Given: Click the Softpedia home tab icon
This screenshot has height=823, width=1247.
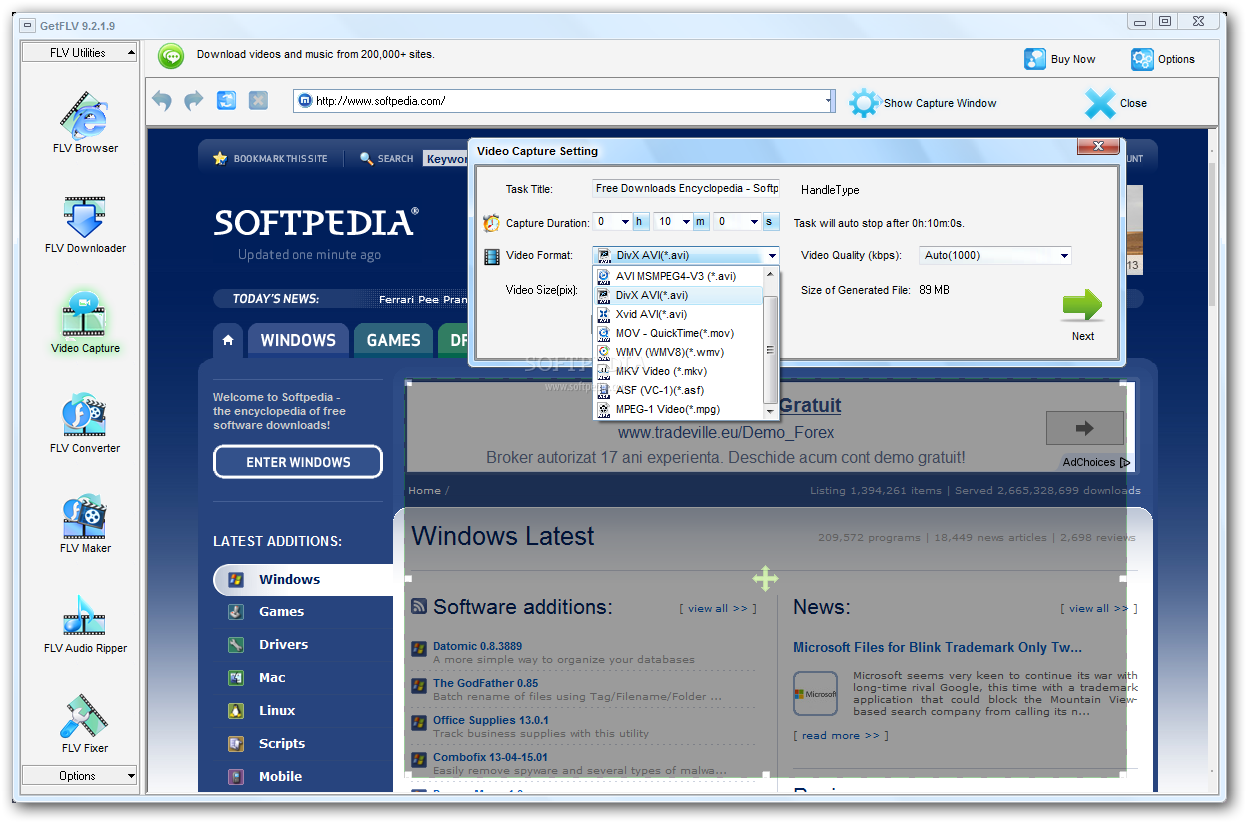Looking at the screenshot, I should pyautogui.click(x=228, y=340).
